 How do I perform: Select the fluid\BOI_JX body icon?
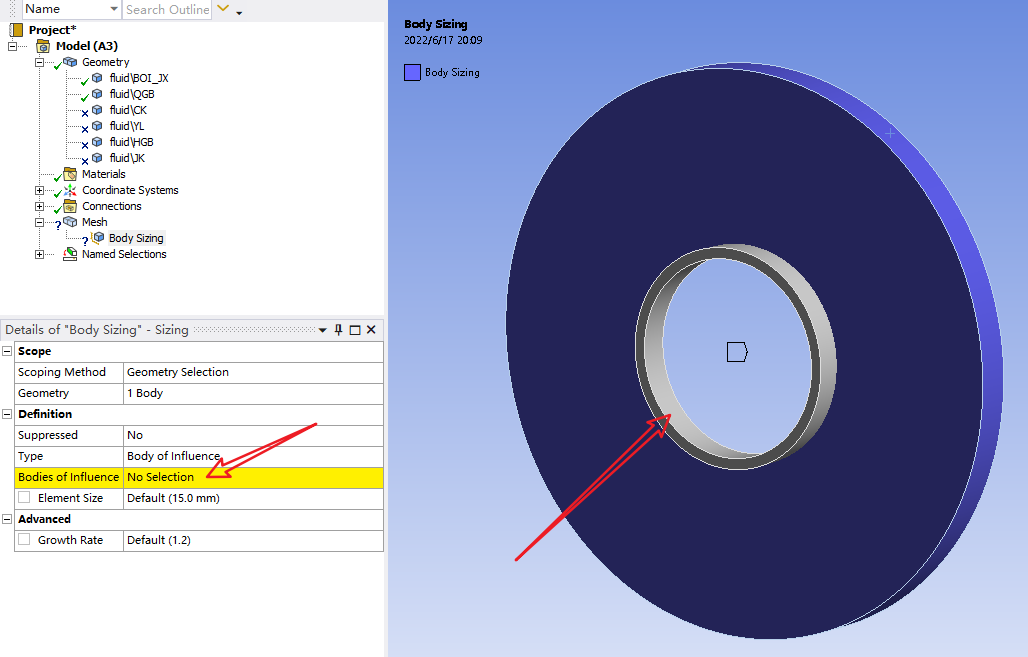[97, 78]
